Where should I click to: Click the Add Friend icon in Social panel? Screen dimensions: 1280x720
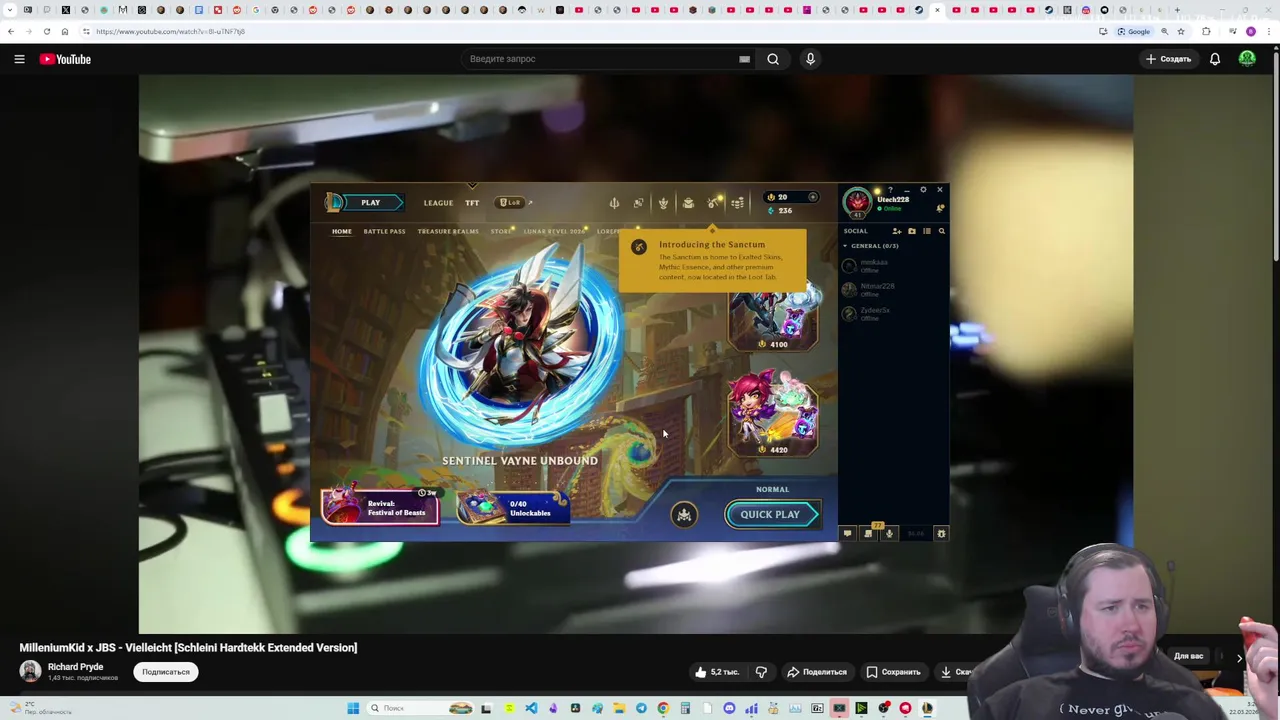tap(896, 231)
